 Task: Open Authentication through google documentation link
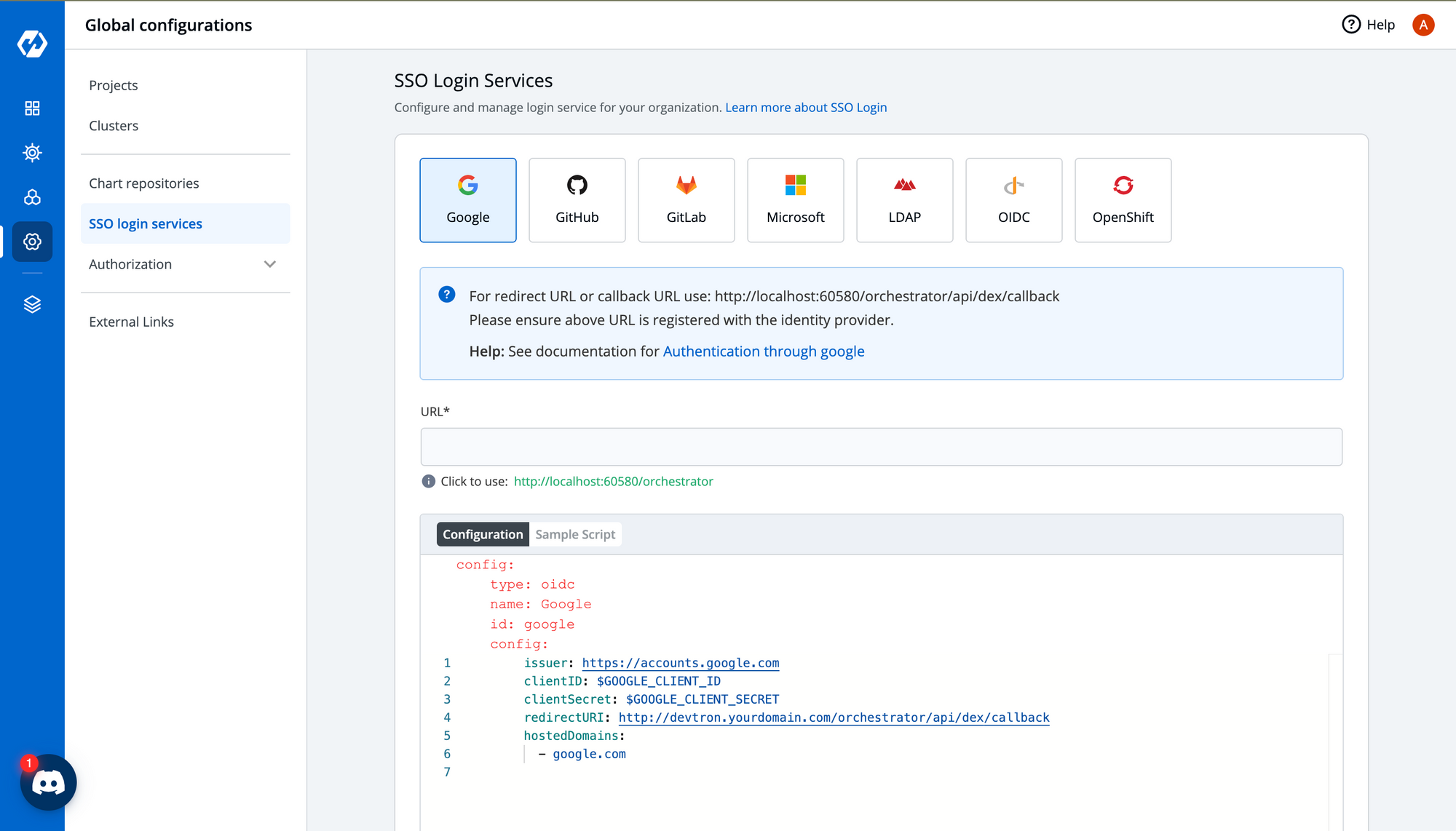(764, 351)
